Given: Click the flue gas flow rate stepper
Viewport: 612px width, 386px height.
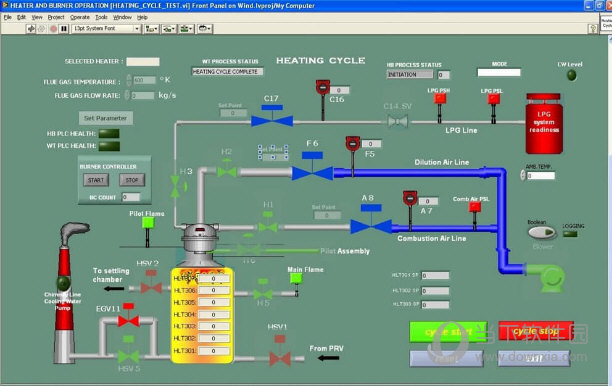Looking at the screenshot, I should 127,95.
